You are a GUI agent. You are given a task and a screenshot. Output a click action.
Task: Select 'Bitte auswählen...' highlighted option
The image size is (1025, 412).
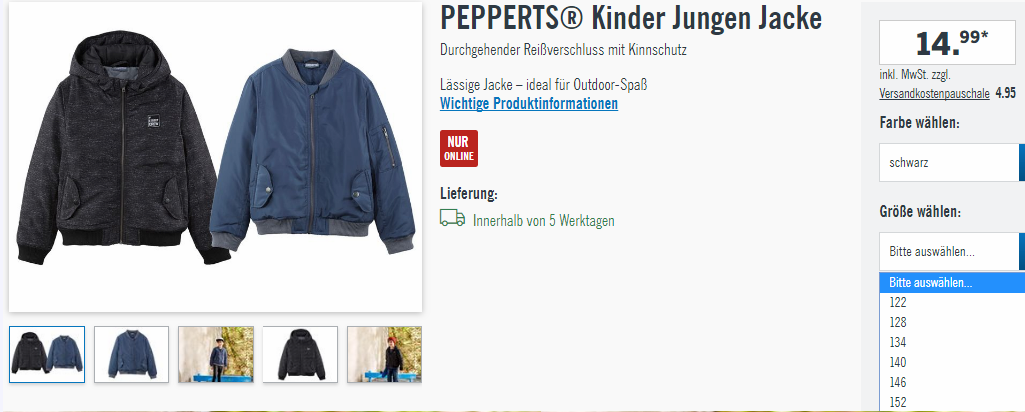(x=952, y=283)
